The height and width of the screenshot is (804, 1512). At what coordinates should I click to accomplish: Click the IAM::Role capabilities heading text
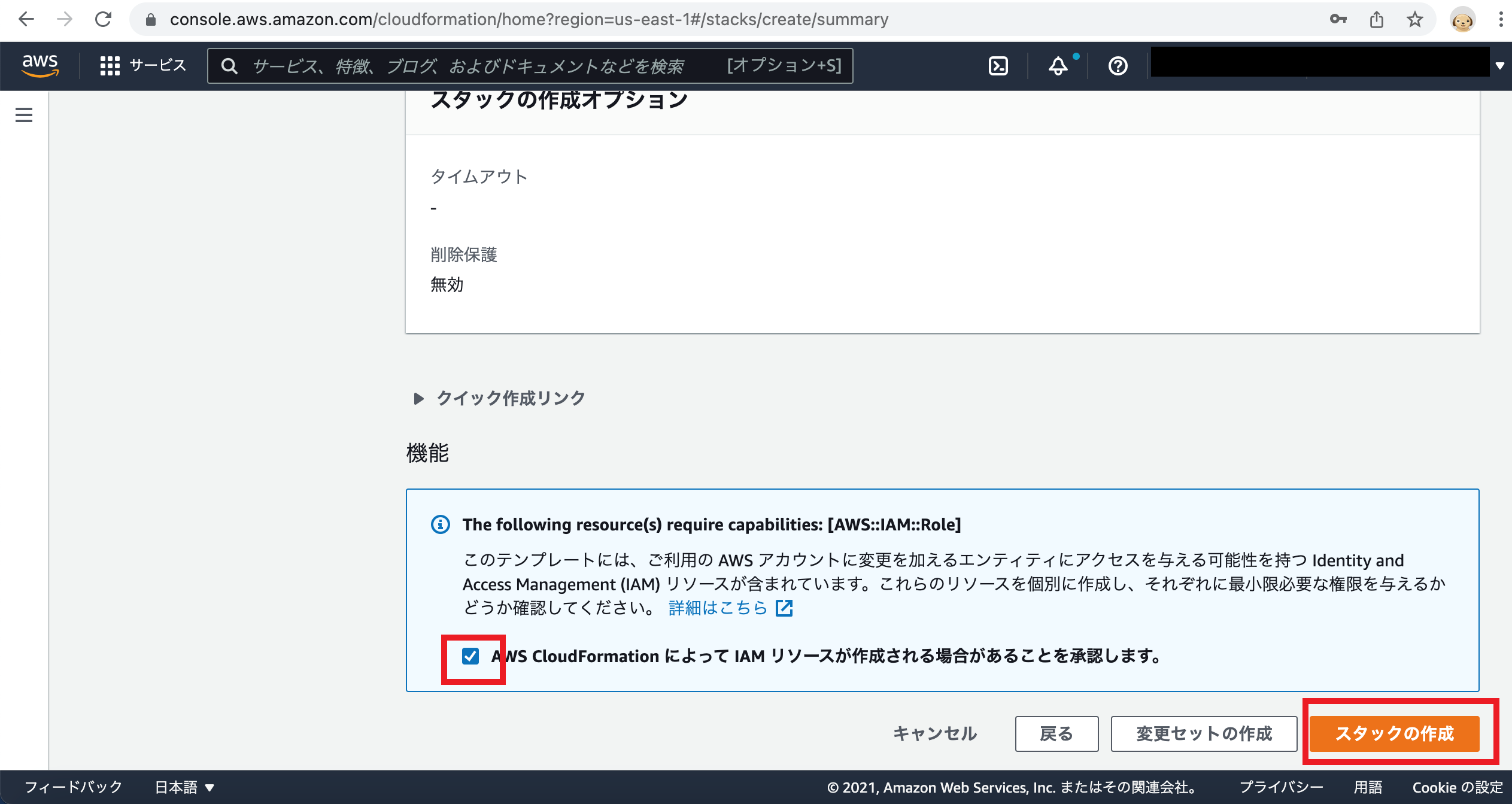pos(712,524)
